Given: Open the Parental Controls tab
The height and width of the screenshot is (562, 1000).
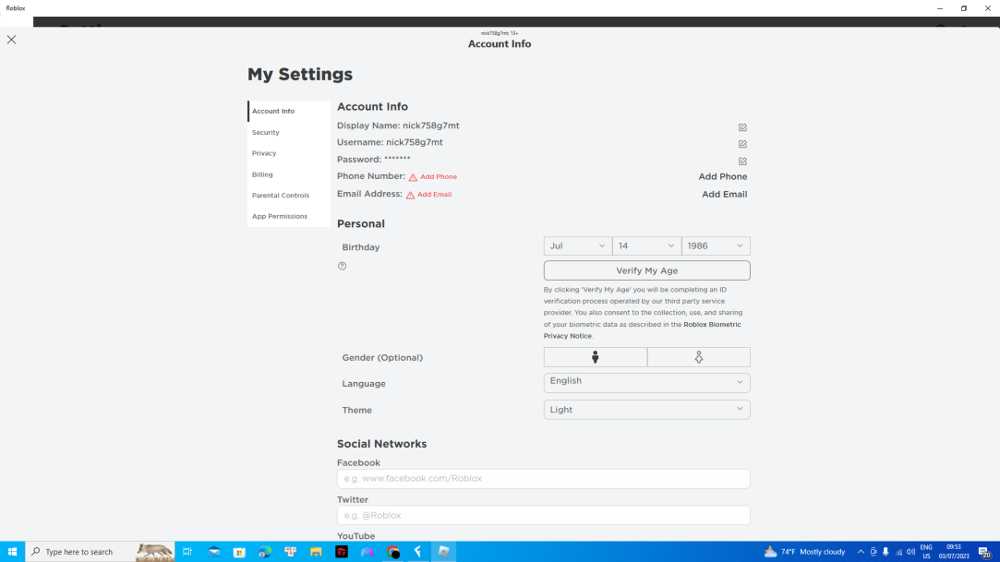Looking at the screenshot, I should point(288,195).
